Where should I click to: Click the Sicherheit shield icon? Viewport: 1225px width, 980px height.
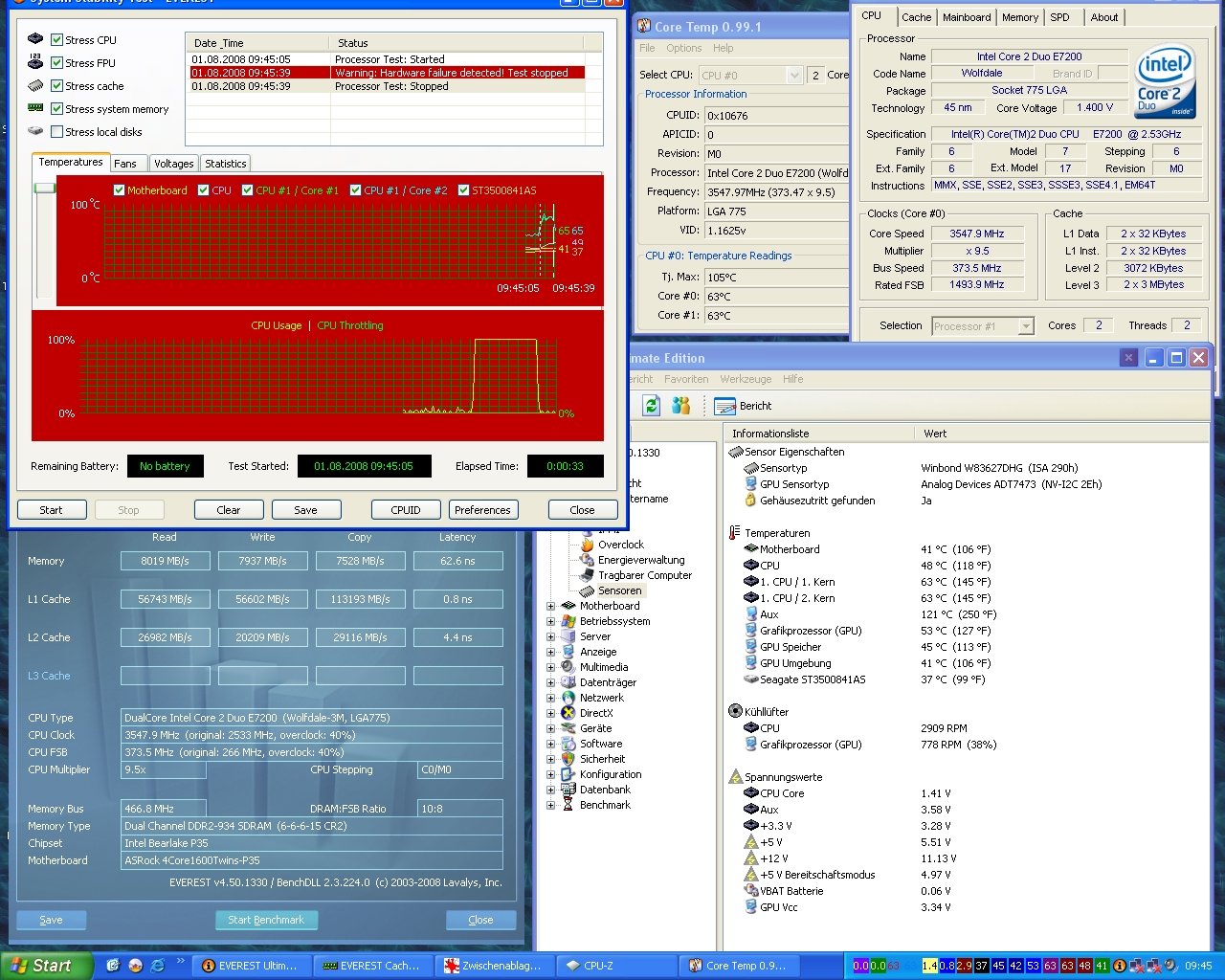click(568, 759)
